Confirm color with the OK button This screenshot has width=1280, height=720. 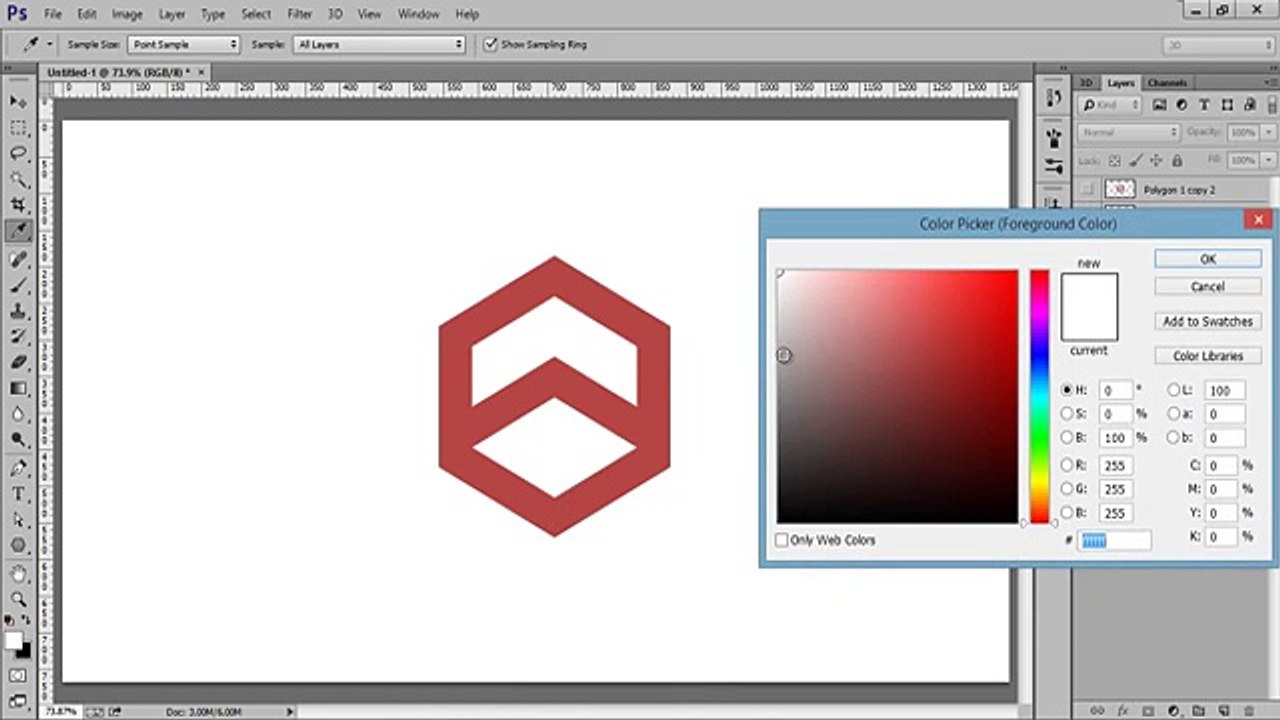(1208, 259)
